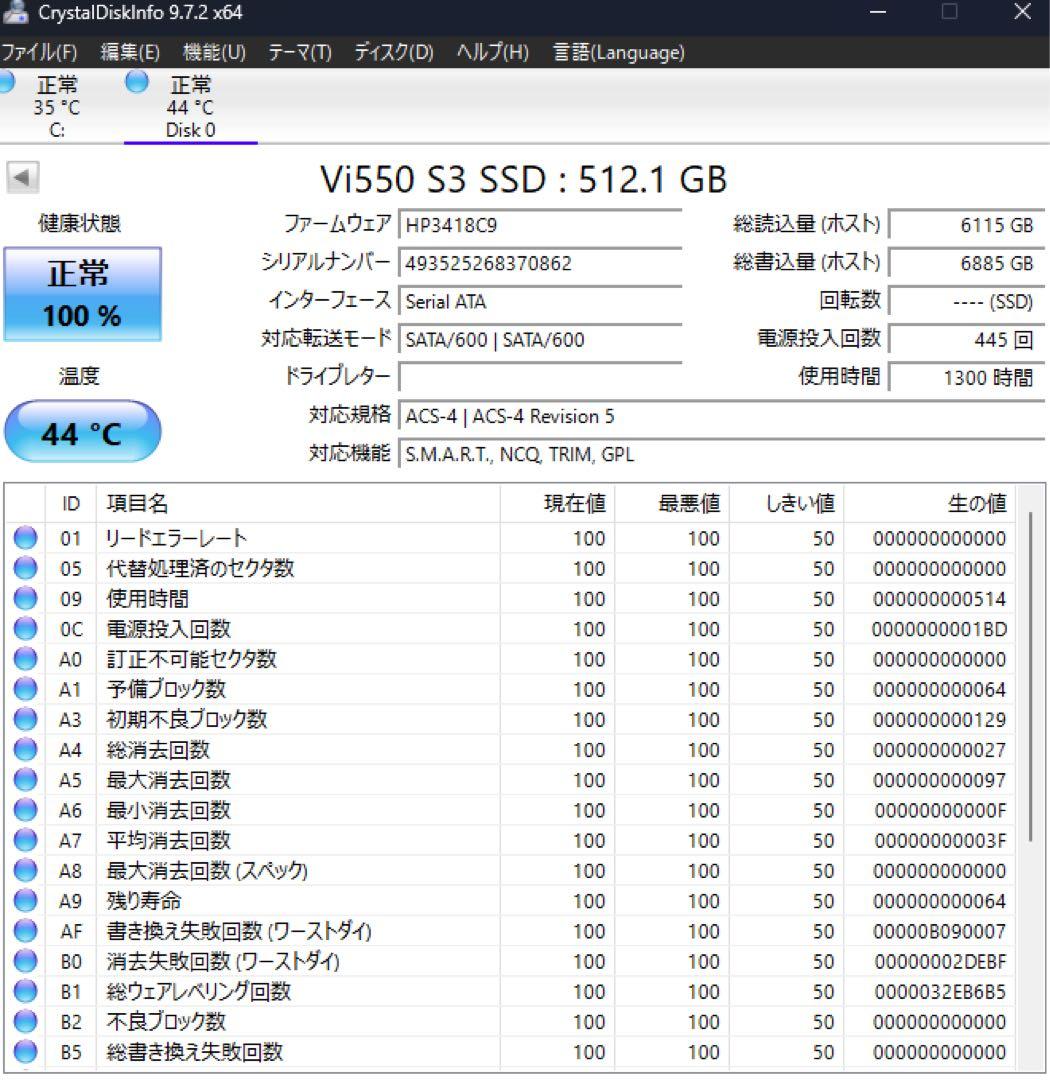The height and width of the screenshot is (1080, 1050).
Task: Select the 代替処理済のセクタ数 attribute name
Action: (200, 568)
